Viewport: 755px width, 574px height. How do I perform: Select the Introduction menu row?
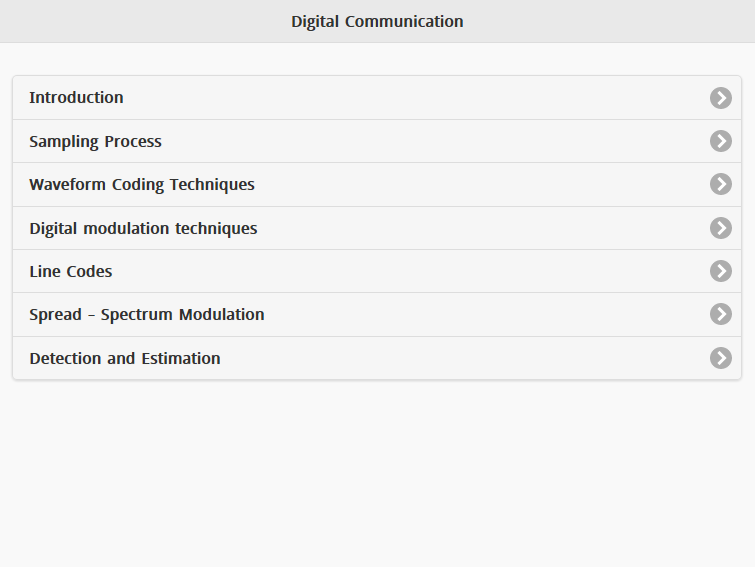pyautogui.click(x=377, y=98)
